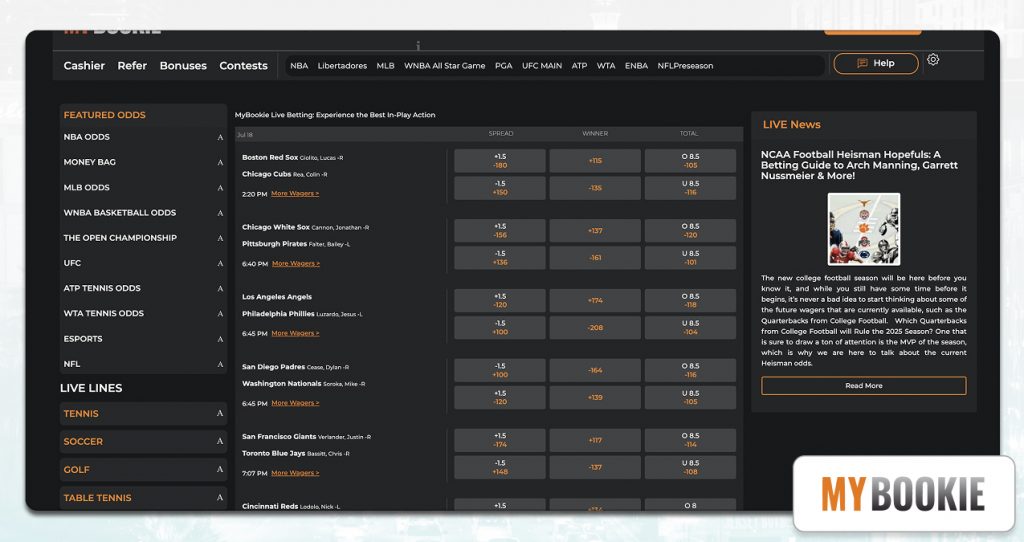Screen dimensions: 1024x542
Task: Click Read More under Heisman article
Action: coord(863,386)
